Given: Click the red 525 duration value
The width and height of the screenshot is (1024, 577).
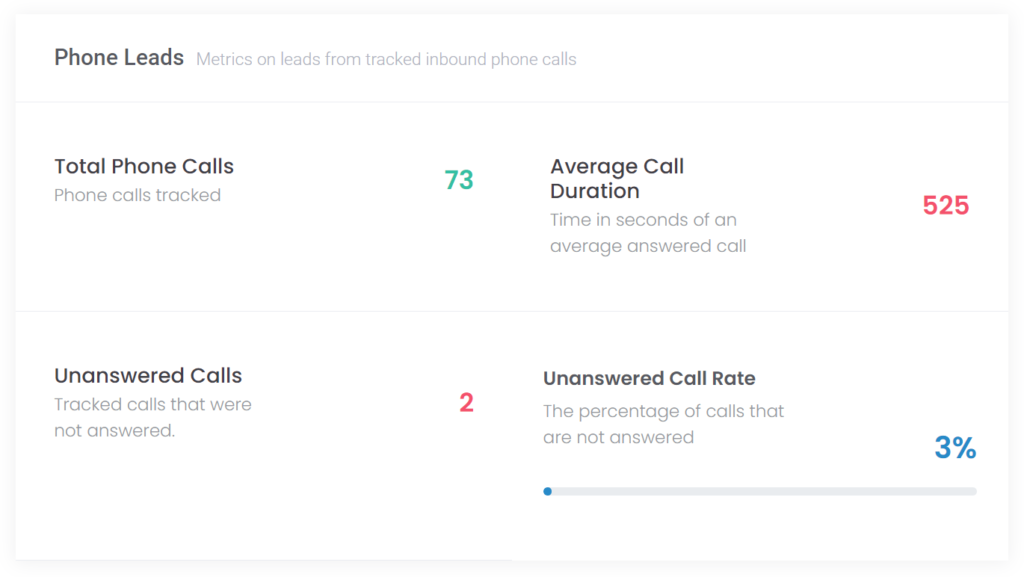Looking at the screenshot, I should 946,206.
